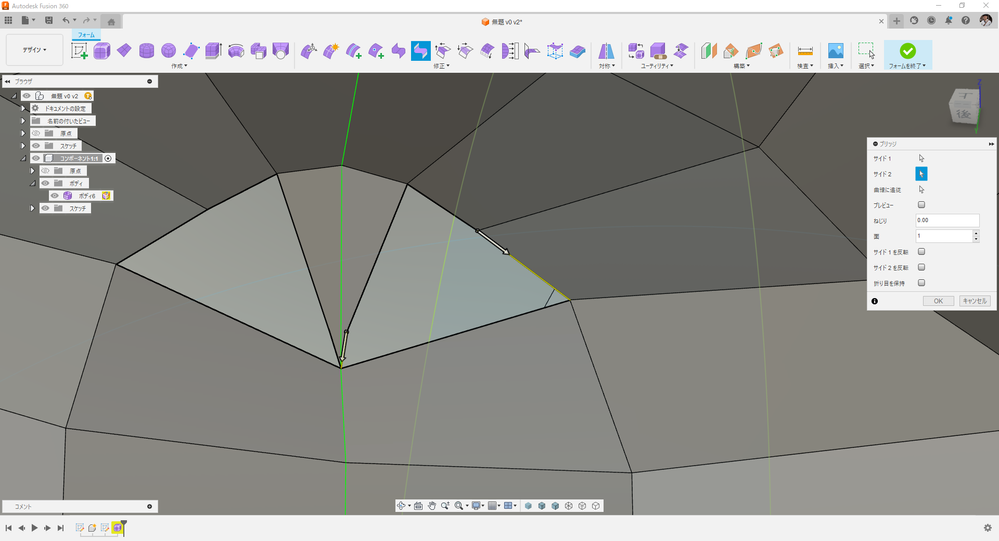Screen dimensions: 999x541
Task: Undo the last action
Action: click(x=66, y=20)
